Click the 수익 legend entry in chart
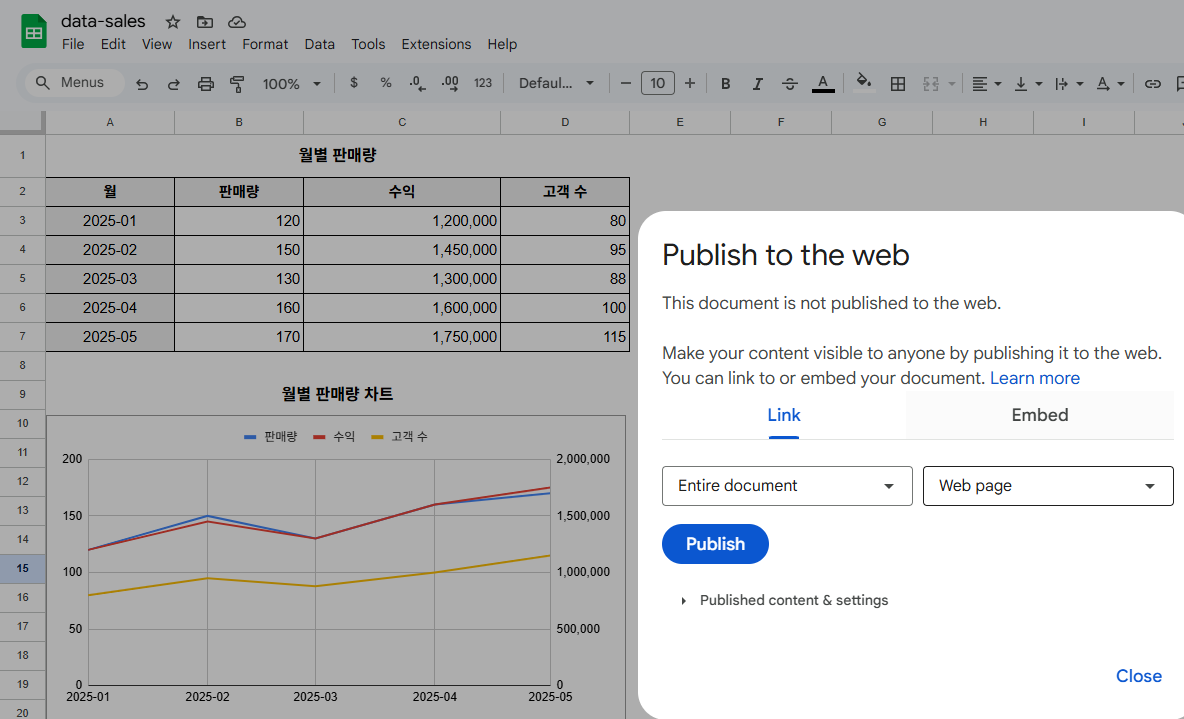Viewport: 1184px width, 719px height. 335,437
